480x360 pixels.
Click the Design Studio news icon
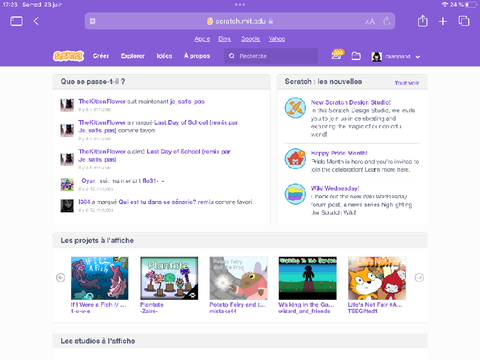click(295, 108)
